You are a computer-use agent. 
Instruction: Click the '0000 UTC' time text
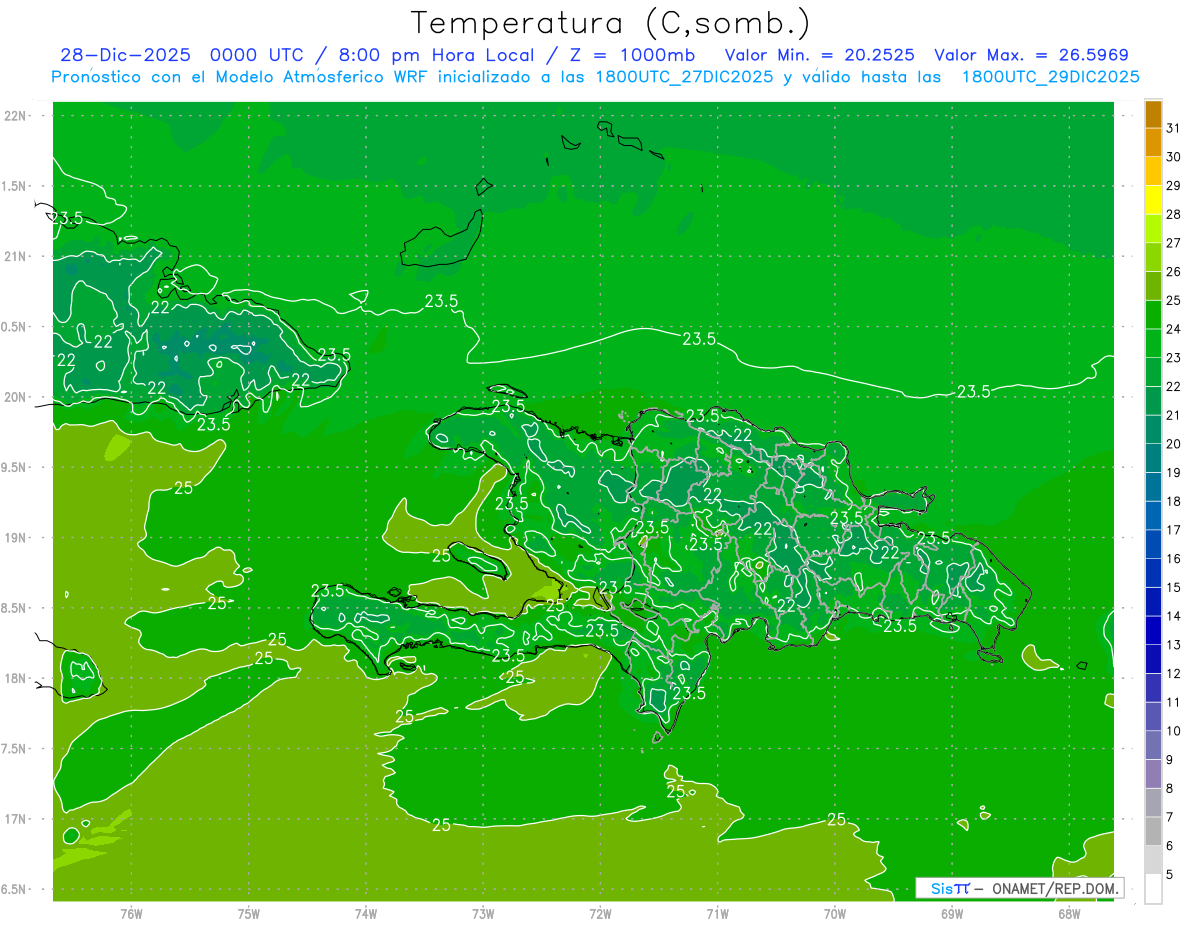pyautogui.click(x=258, y=55)
